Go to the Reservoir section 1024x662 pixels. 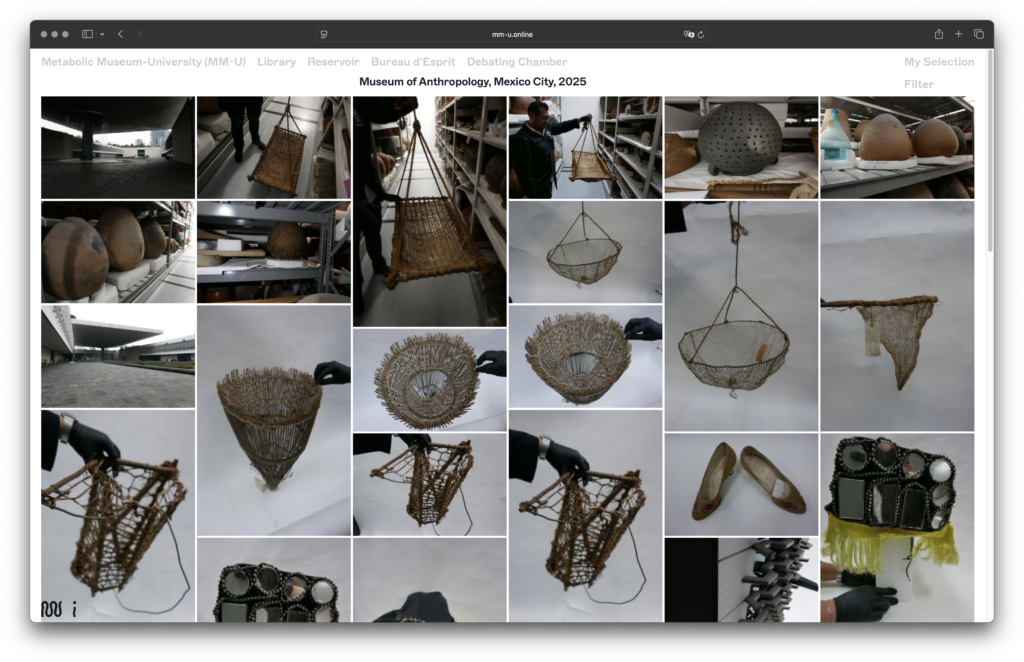(333, 62)
